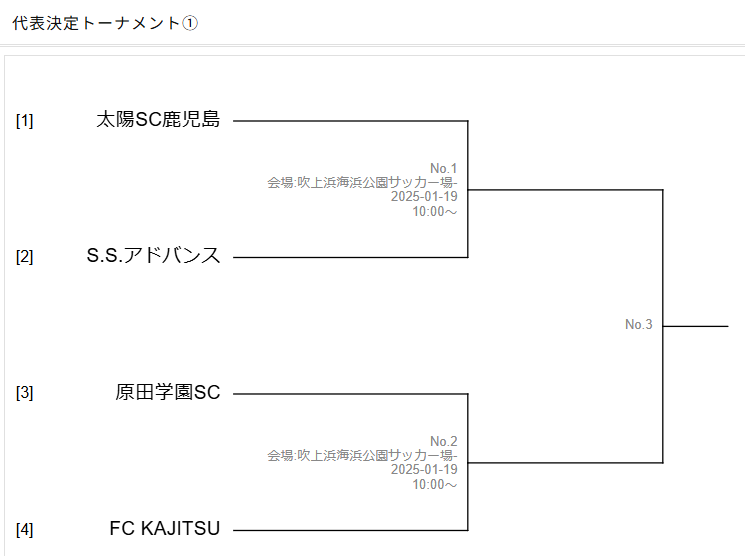Click the winner line right of No.3
The height and width of the screenshot is (556, 745).
[x=696, y=326]
